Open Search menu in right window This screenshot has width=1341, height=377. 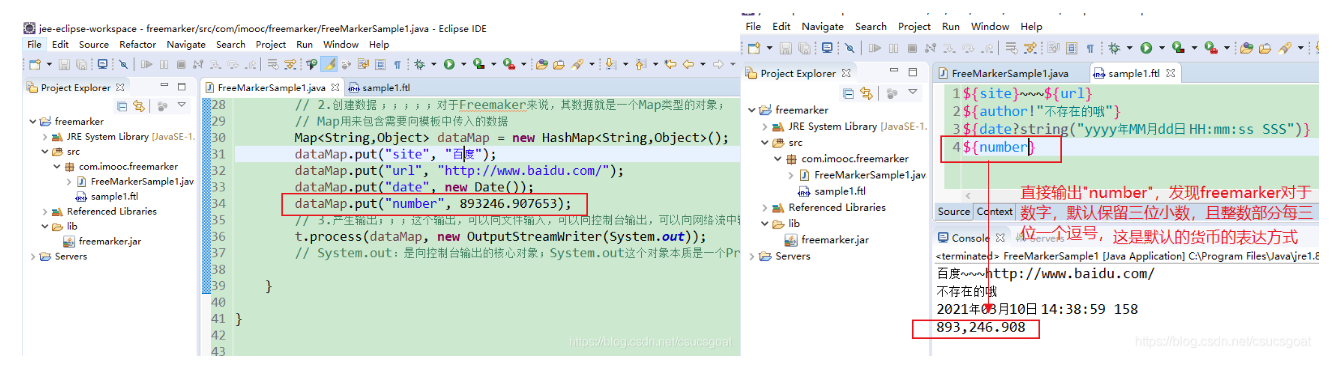[870, 26]
